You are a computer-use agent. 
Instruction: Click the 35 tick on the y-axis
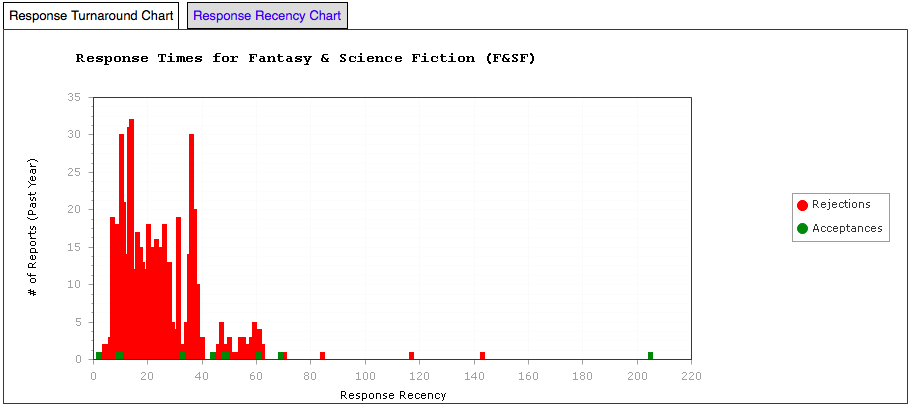pos(73,98)
